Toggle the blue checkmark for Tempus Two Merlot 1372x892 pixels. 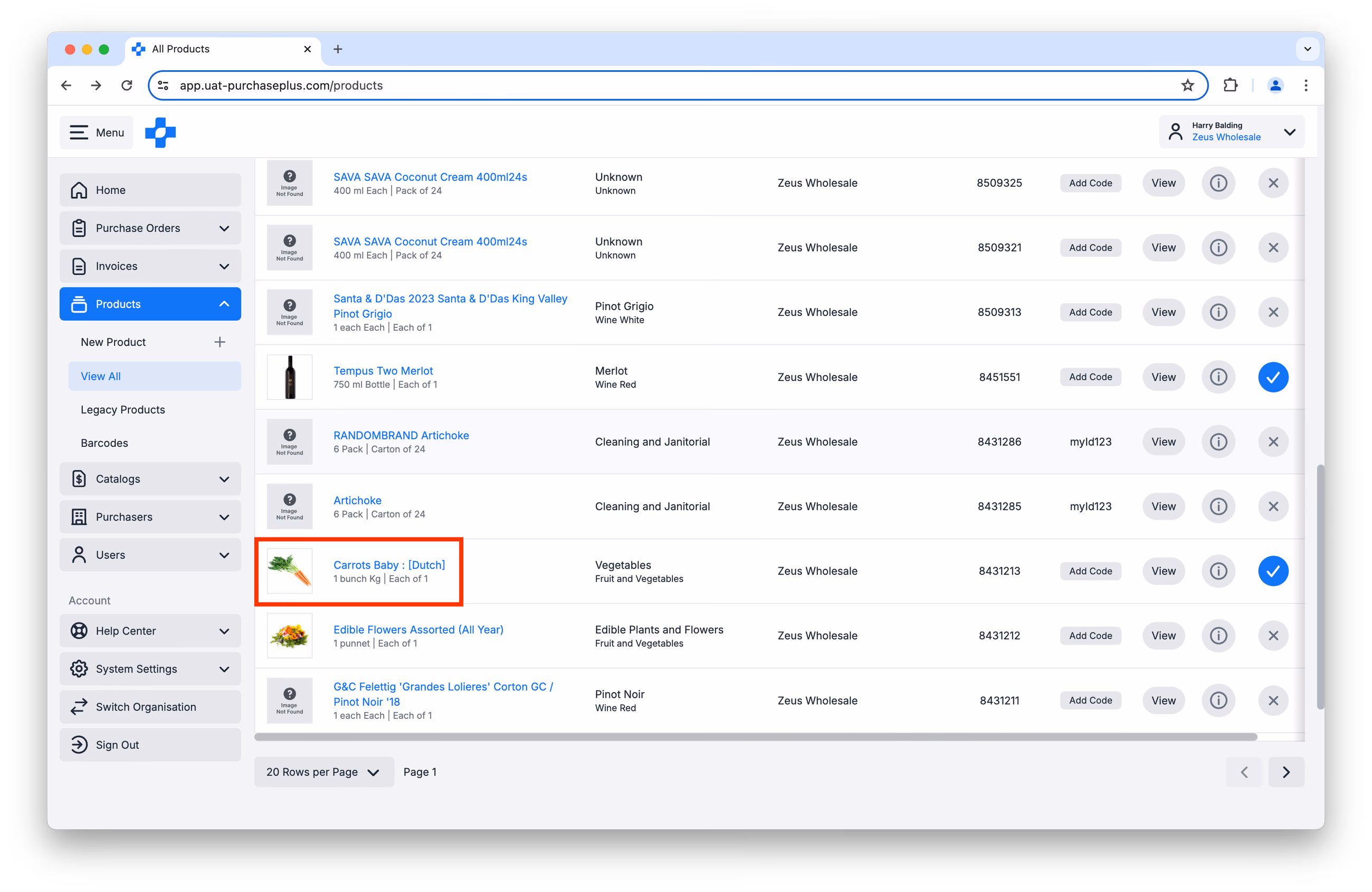coord(1273,377)
